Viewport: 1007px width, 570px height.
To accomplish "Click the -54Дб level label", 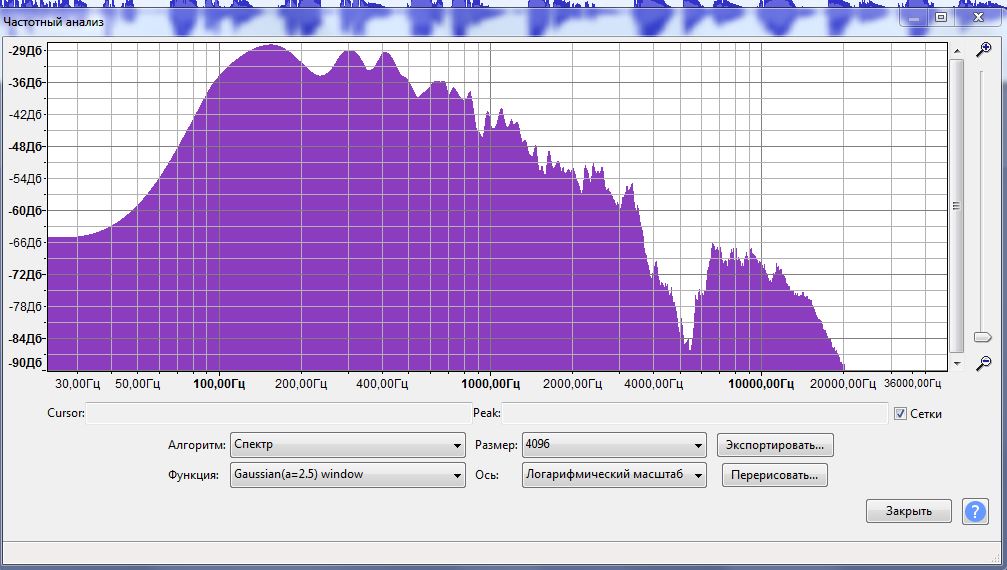I will point(26,178).
